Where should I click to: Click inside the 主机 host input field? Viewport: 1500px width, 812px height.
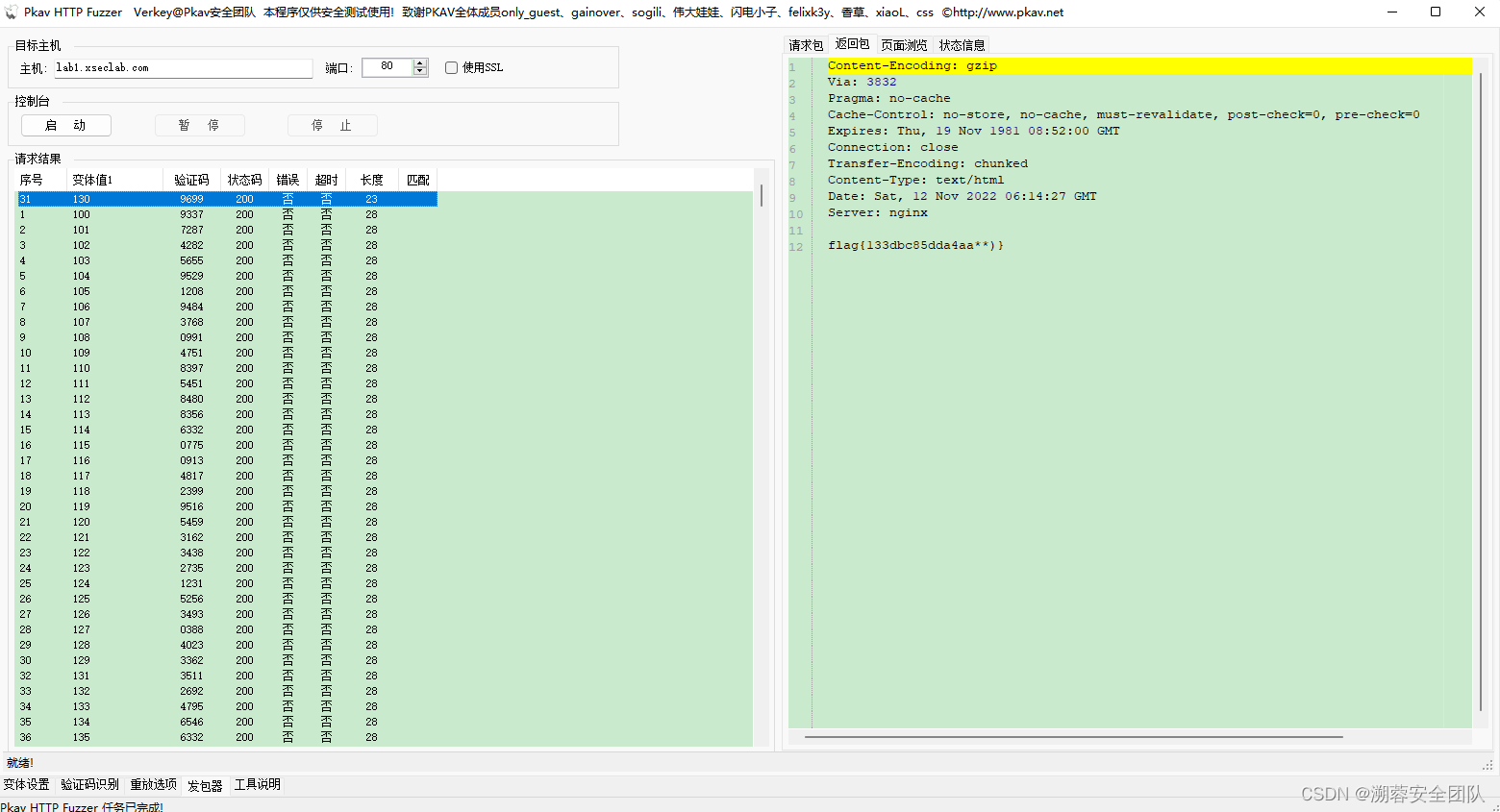point(183,67)
